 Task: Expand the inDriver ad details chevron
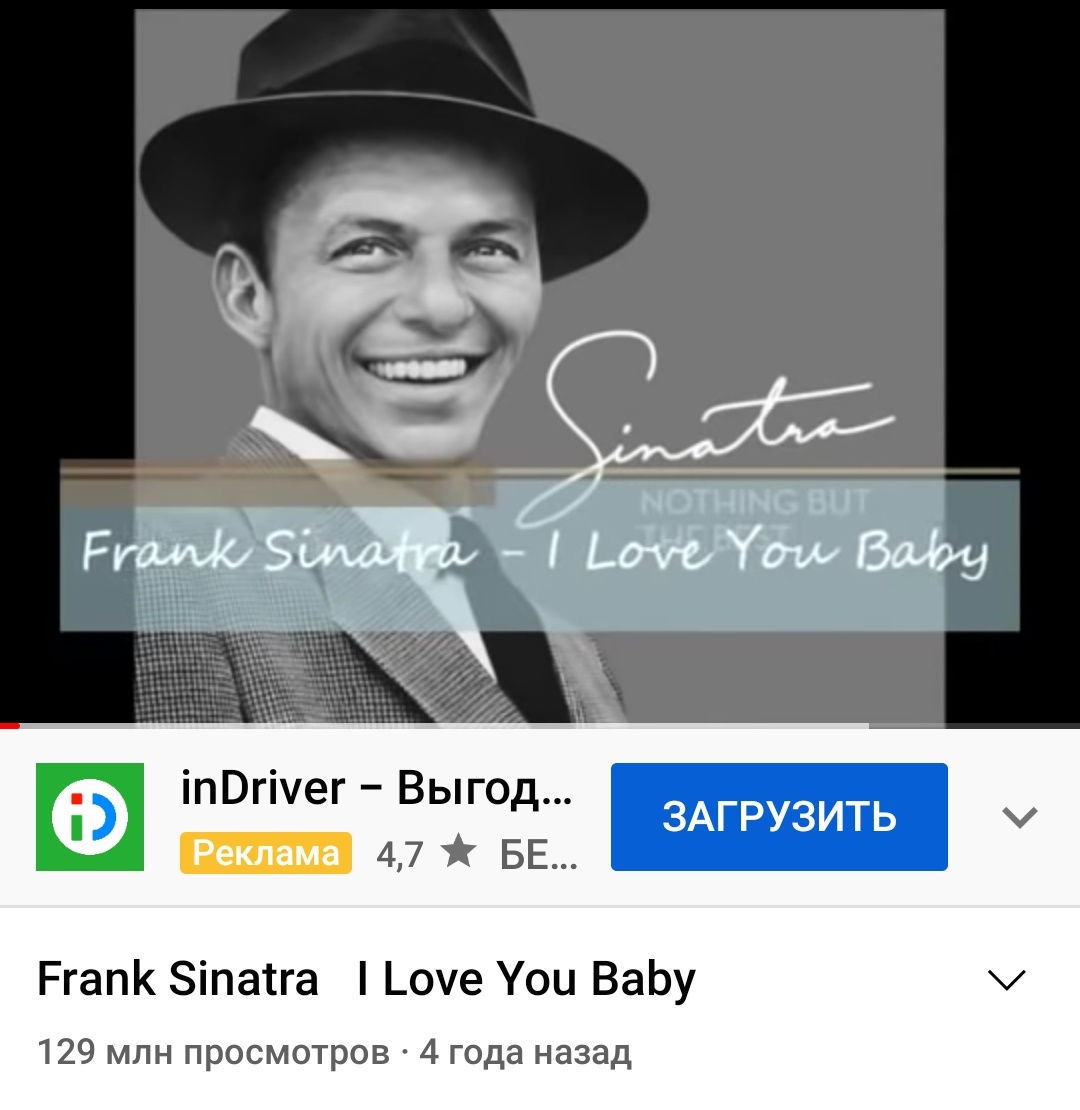coord(1019,817)
